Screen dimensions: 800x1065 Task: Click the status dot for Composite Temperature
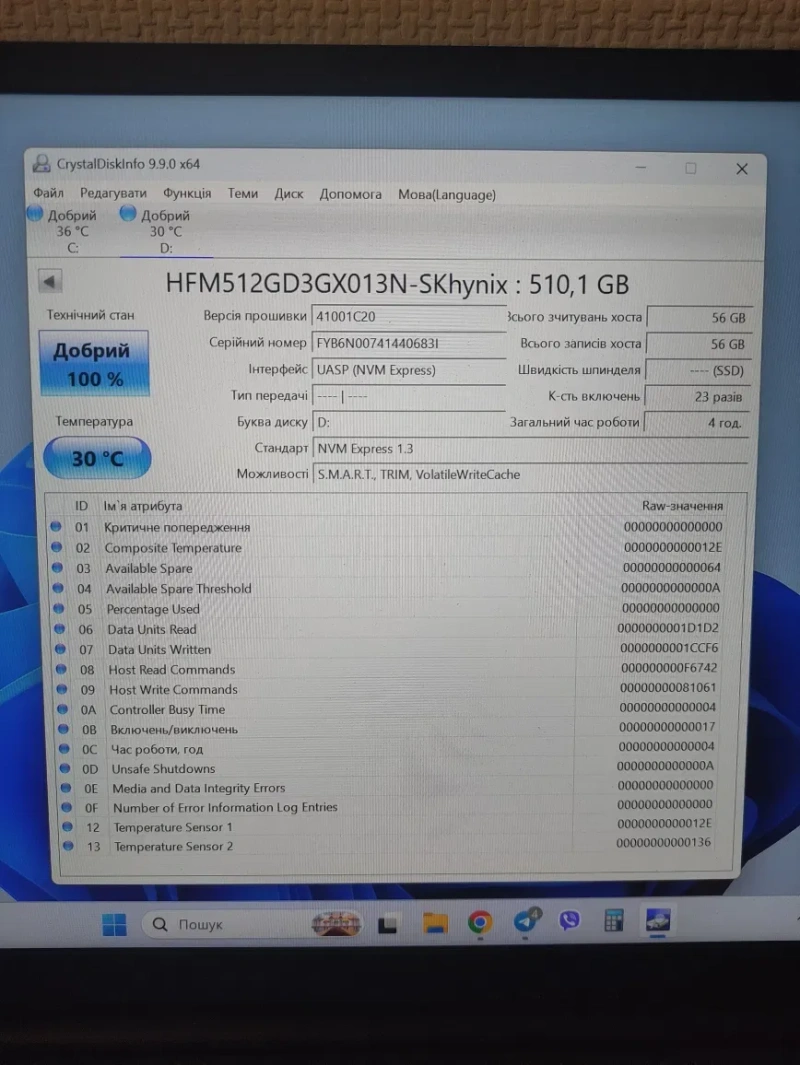click(x=56, y=547)
